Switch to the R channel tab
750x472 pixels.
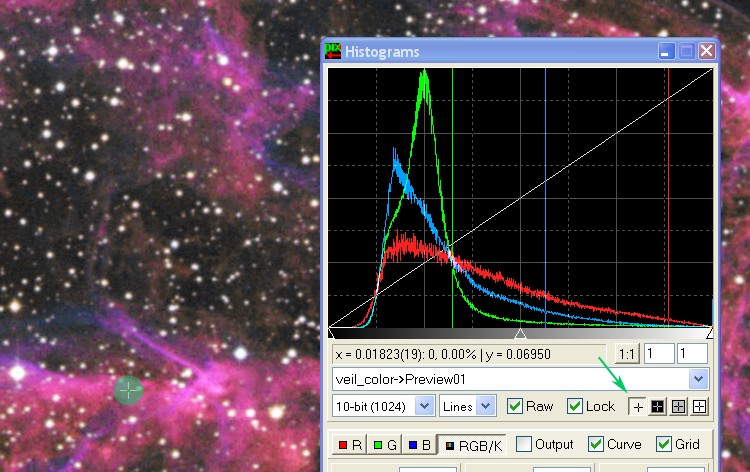pyautogui.click(x=350, y=445)
